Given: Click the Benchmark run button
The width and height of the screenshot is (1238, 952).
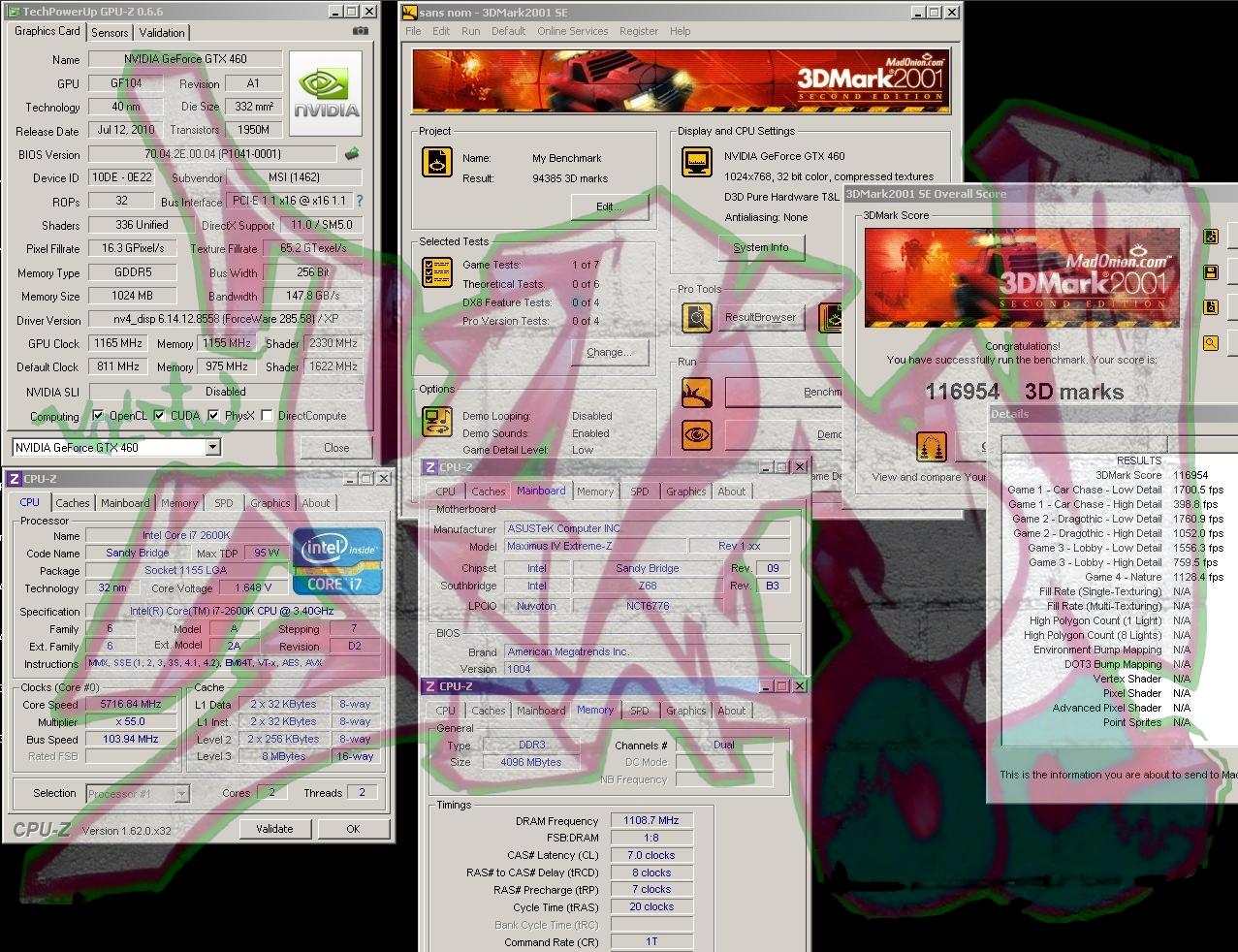Looking at the screenshot, I should point(785,393).
